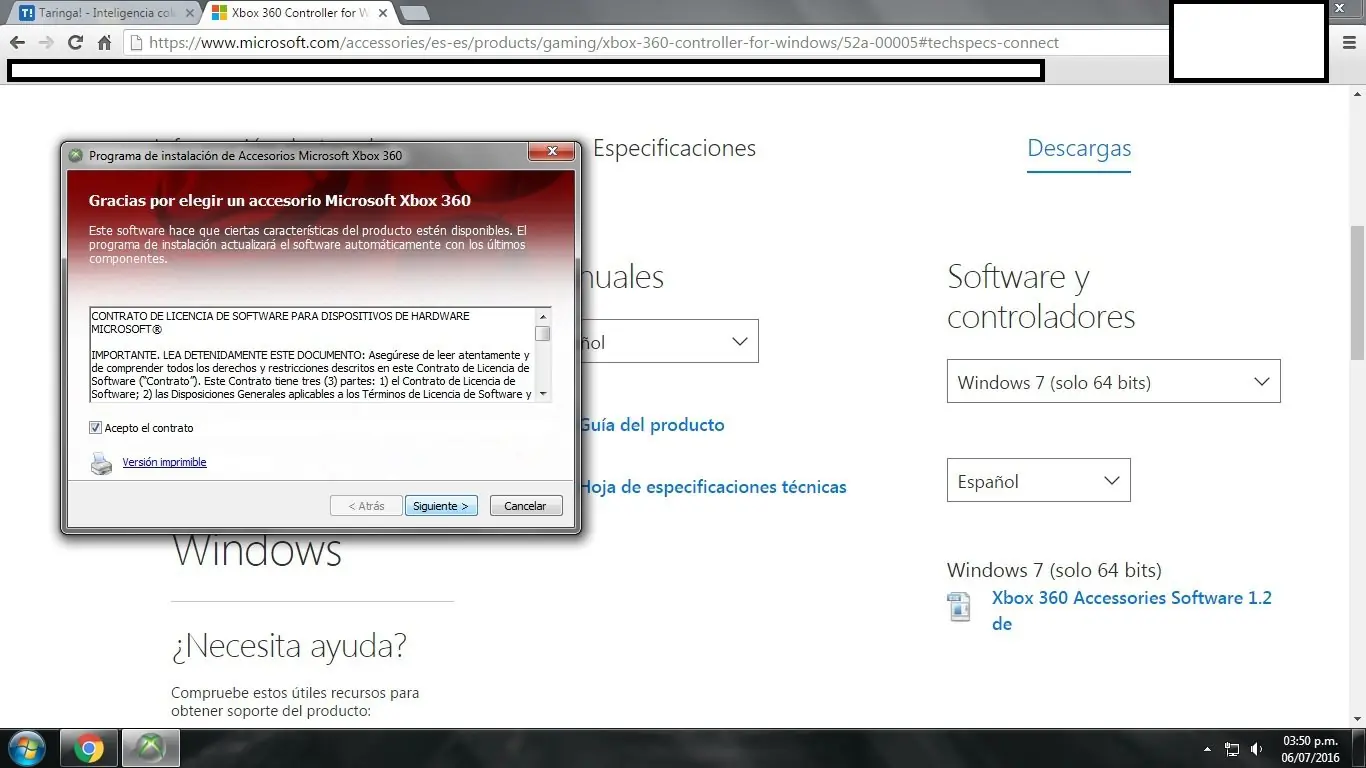Click the file icon beside Xbox 360 Accessories Software
The width and height of the screenshot is (1366, 768).
(x=959, y=607)
